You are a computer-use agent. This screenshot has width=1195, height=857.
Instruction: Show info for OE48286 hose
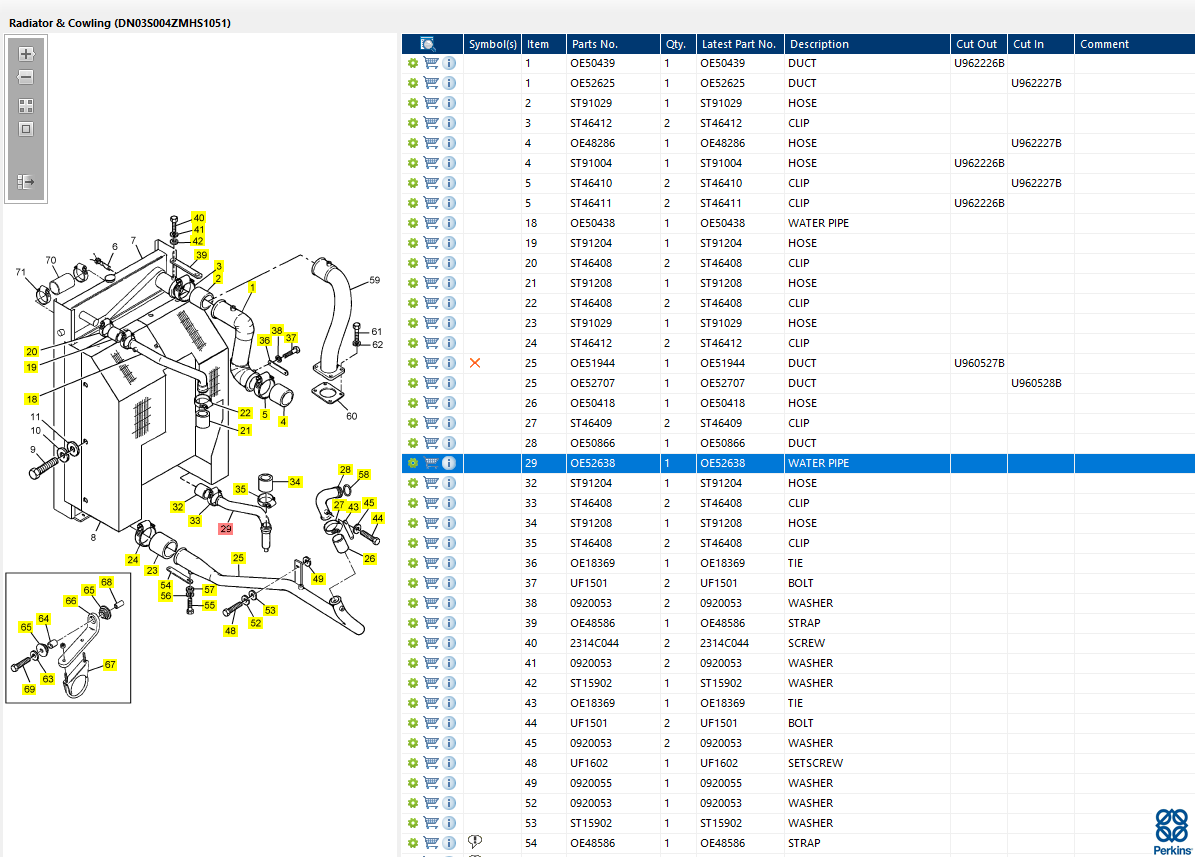click(x=450, y=143)
